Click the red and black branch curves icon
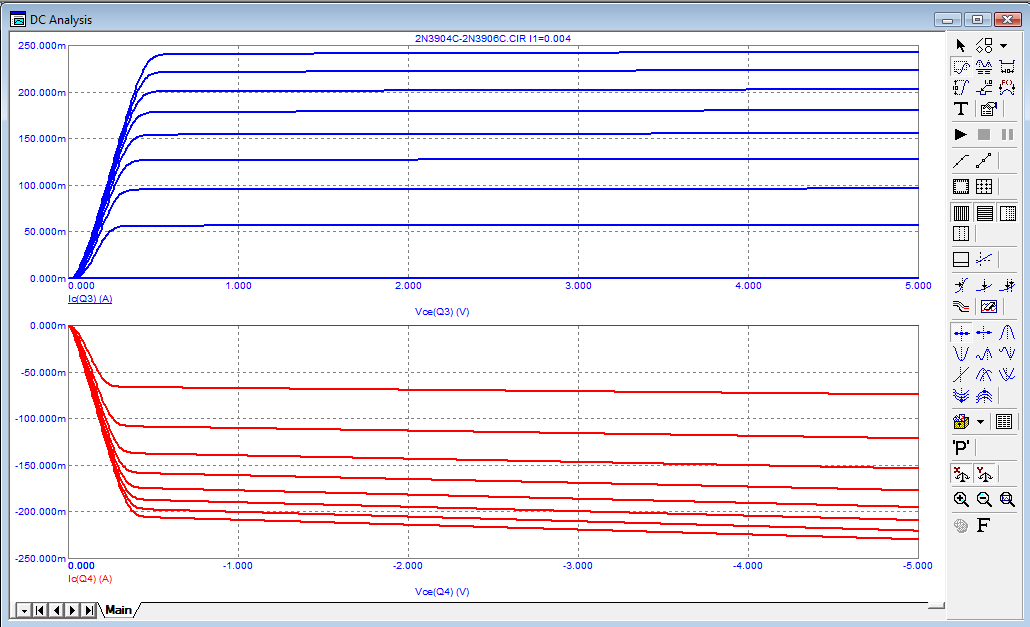 pyautogui.click(x=961, y=307)
